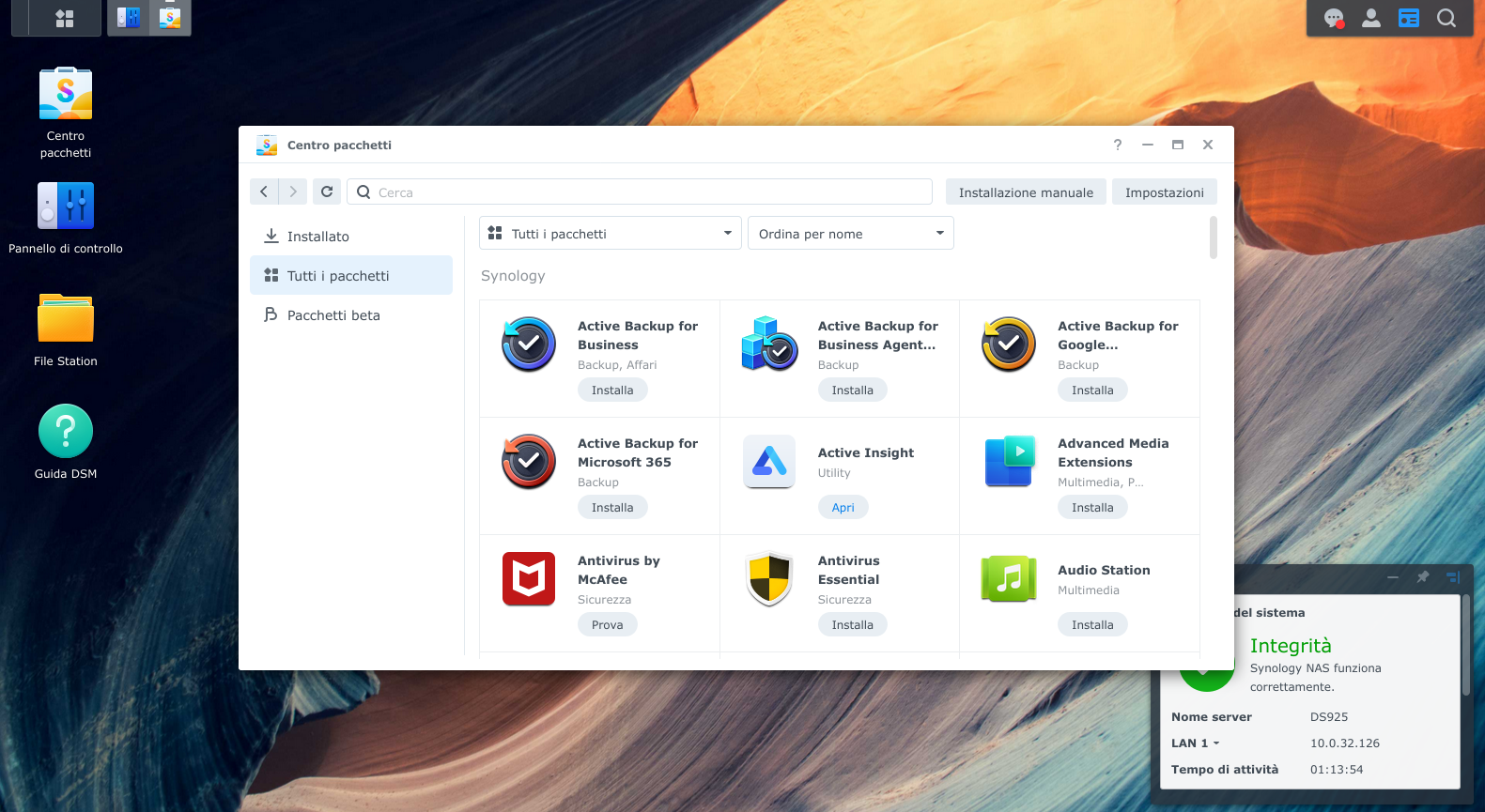The image size is (1485, 812).
Task: Open Impostazioni of Package Center
Action: tap(1165, 192)
